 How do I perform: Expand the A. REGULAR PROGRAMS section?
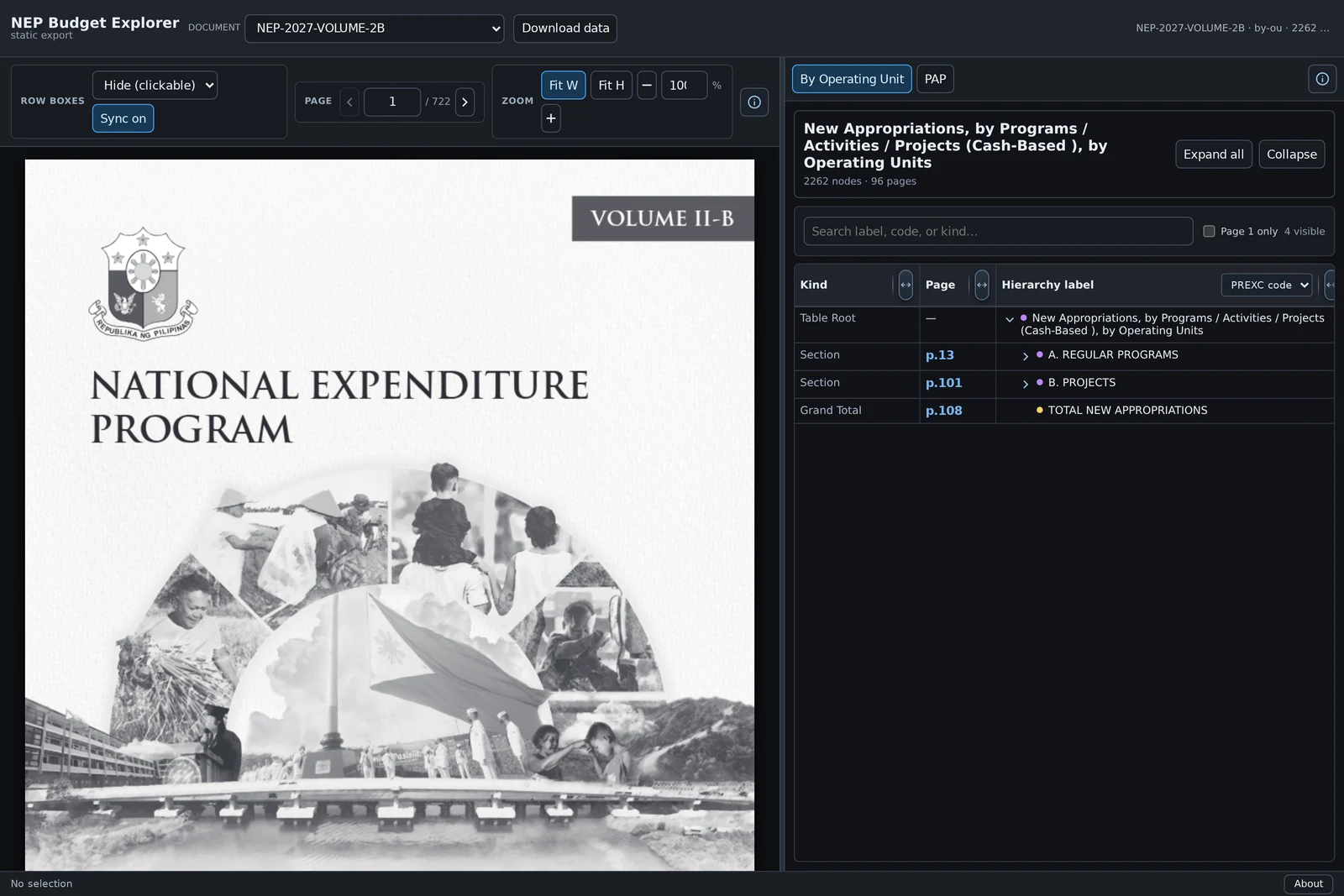1026,356
